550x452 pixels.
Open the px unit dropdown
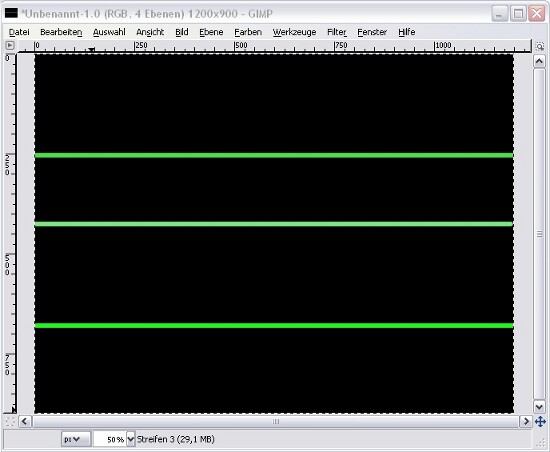(76, 439)
